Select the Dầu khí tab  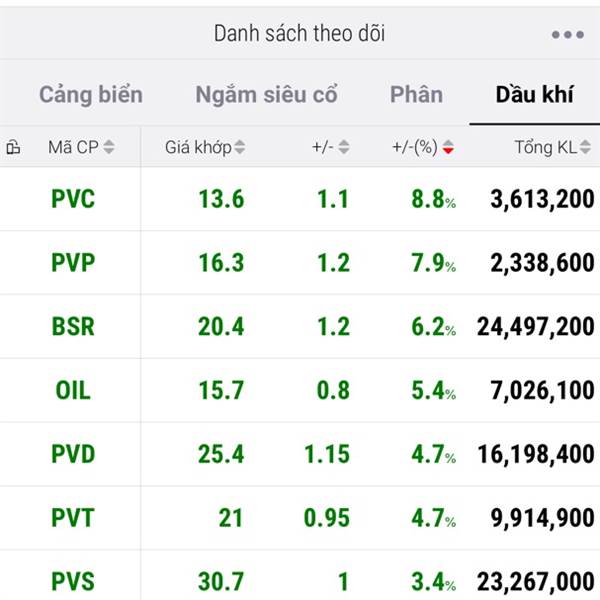534,95
